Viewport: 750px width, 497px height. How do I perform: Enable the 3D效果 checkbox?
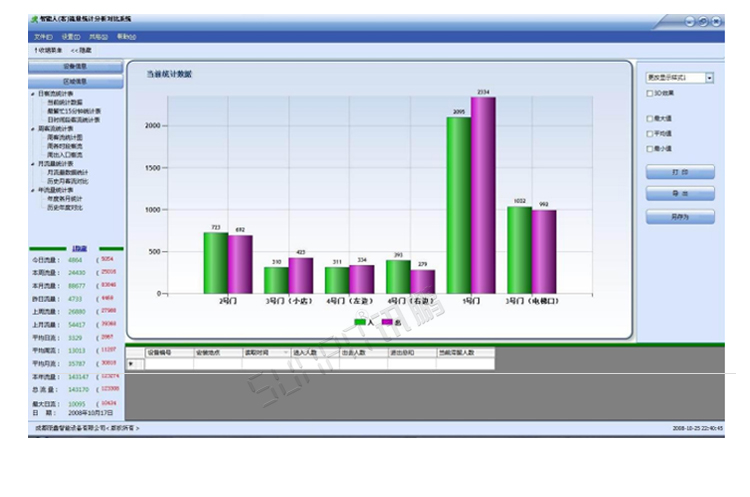coord(650,93)
